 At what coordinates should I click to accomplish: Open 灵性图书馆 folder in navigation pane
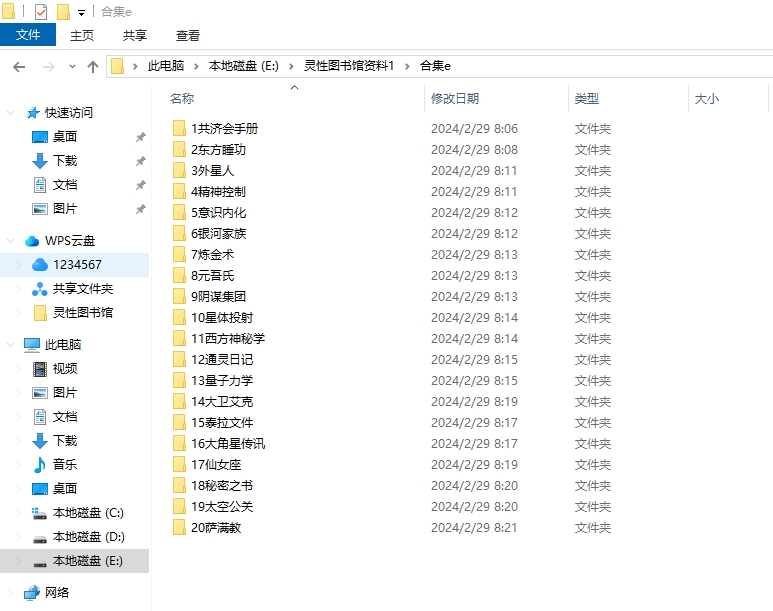click(x=83, y=313)
